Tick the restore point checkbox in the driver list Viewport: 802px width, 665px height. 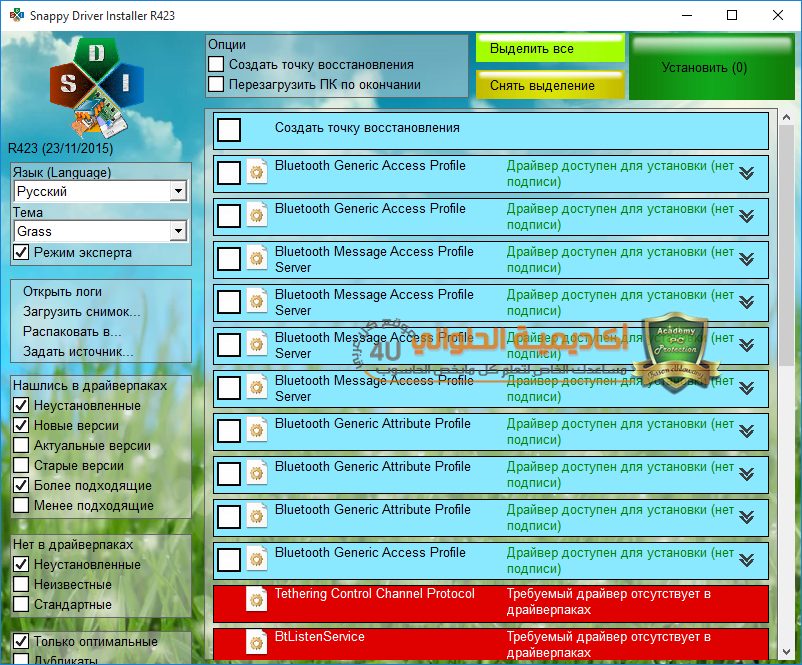point(229,130)
